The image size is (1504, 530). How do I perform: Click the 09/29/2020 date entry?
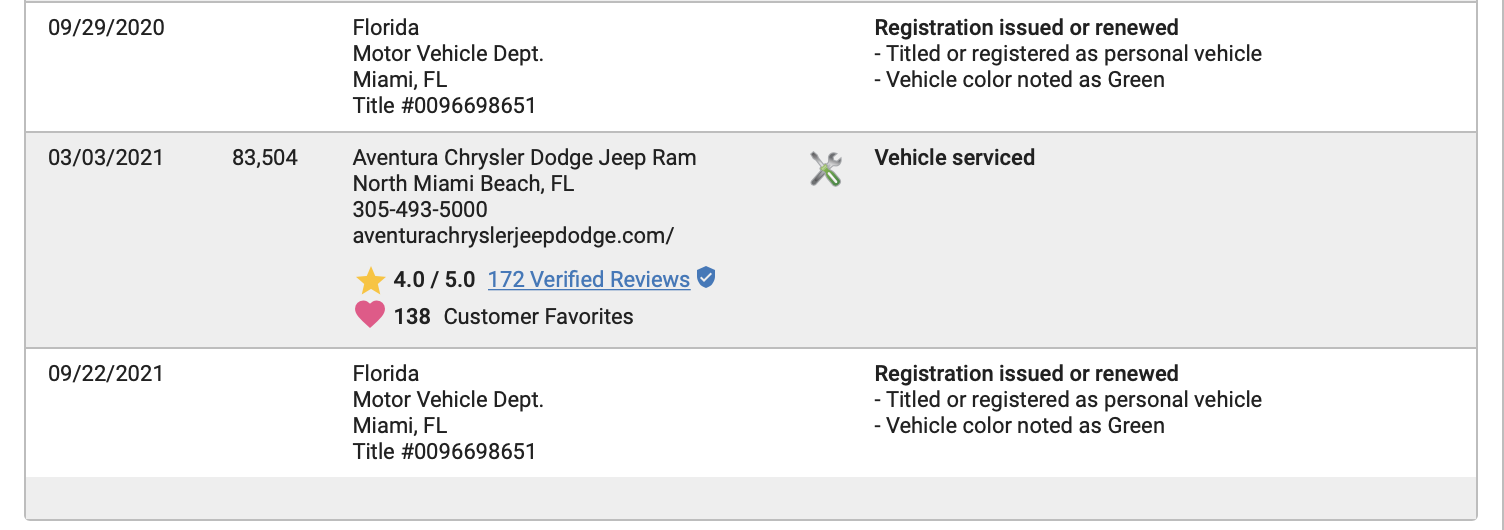[x=106, y=28]
